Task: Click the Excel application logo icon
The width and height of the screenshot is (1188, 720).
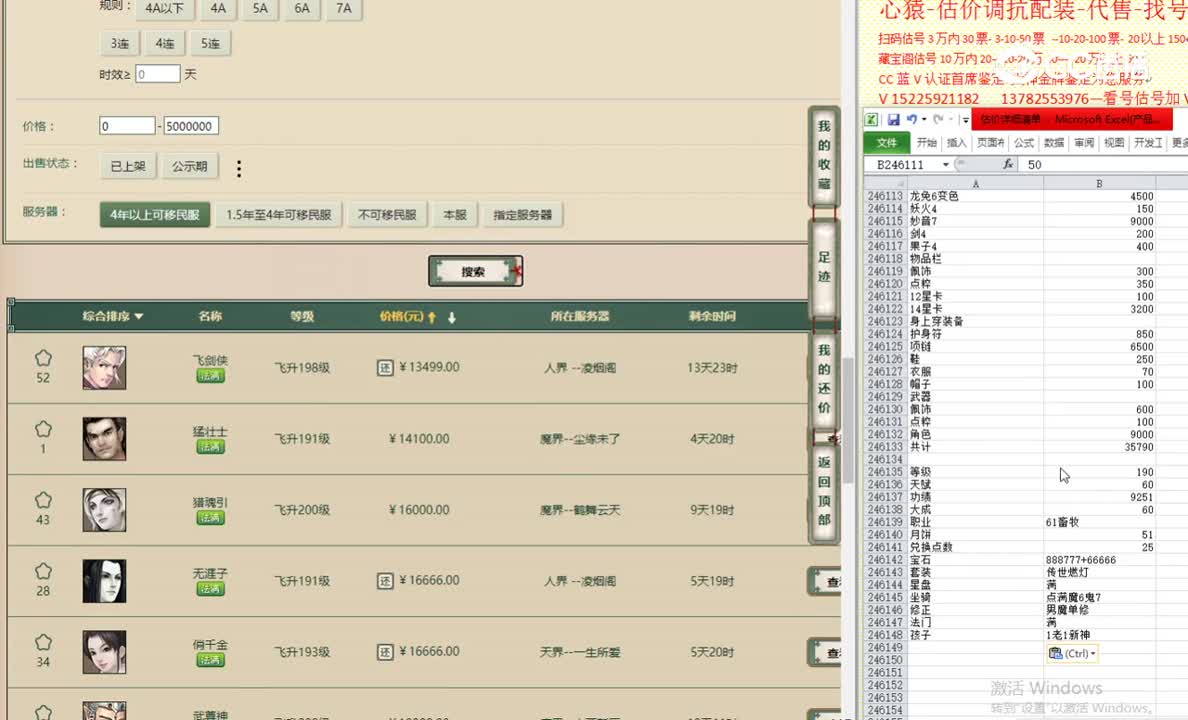Action: pyautogui.click(x=871, y=119)
